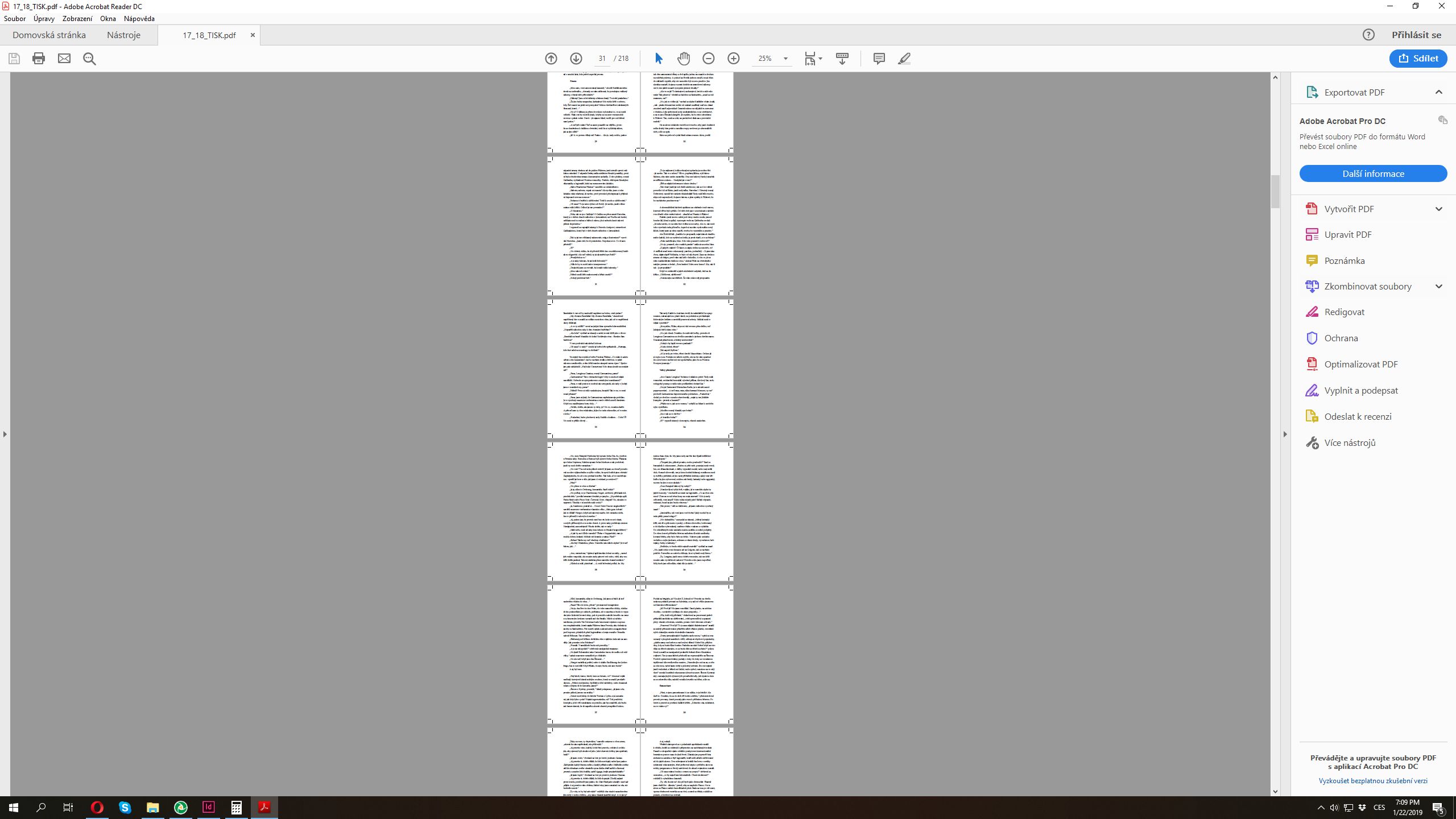Activate the hand pan tool
The height and width of the screenshot is (819, 1456).
(684, 59)
